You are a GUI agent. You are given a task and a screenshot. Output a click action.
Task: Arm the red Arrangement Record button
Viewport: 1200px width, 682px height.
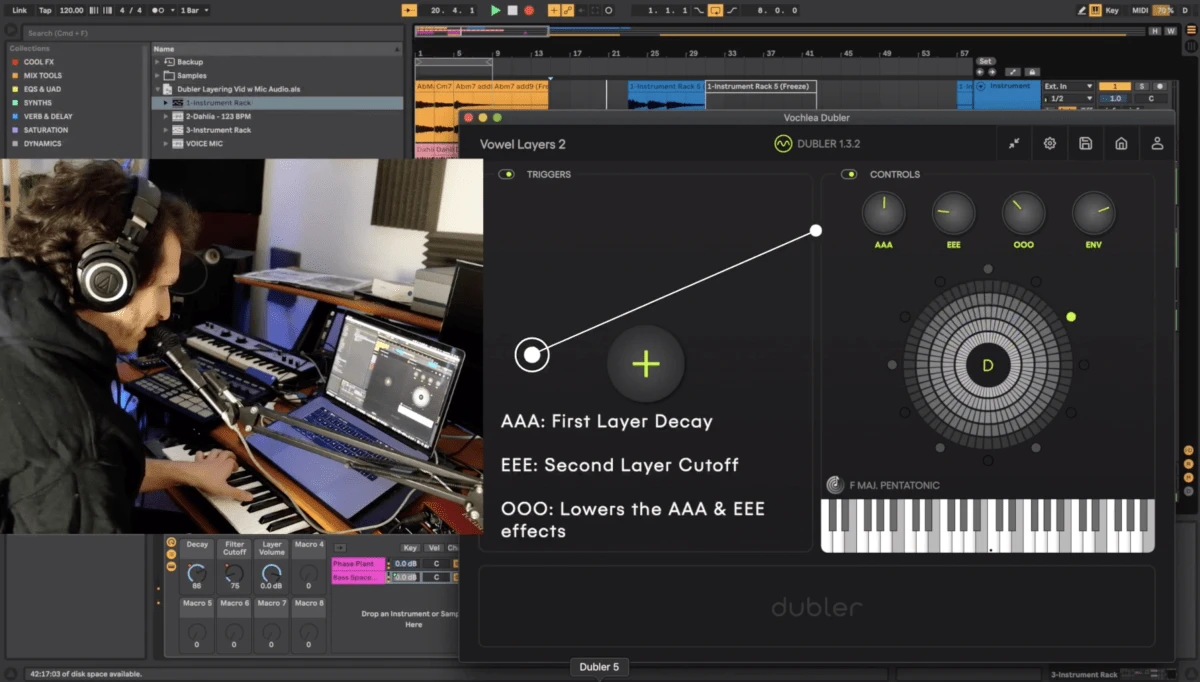[529, 10]
